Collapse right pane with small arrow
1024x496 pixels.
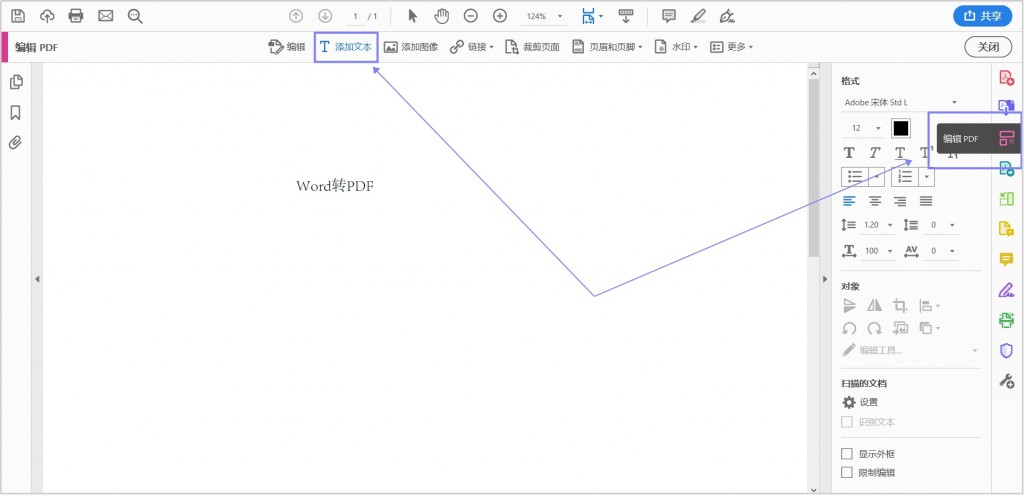tap(825, 279)
